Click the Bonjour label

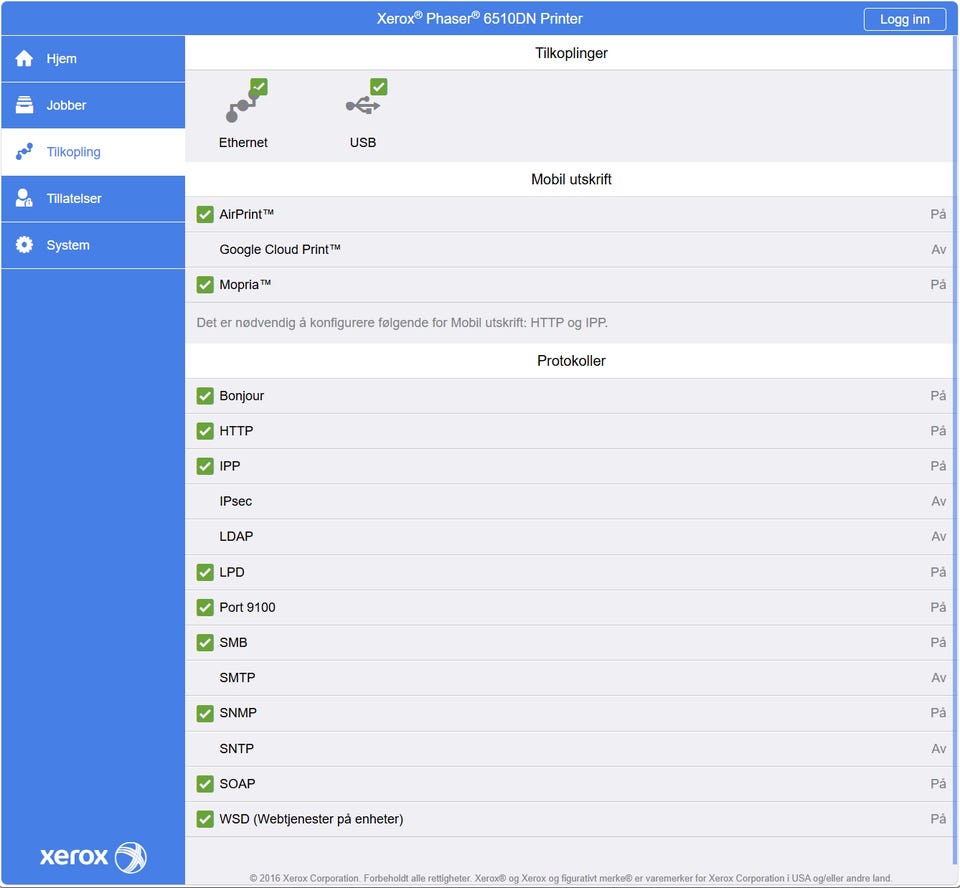(241, 396)
